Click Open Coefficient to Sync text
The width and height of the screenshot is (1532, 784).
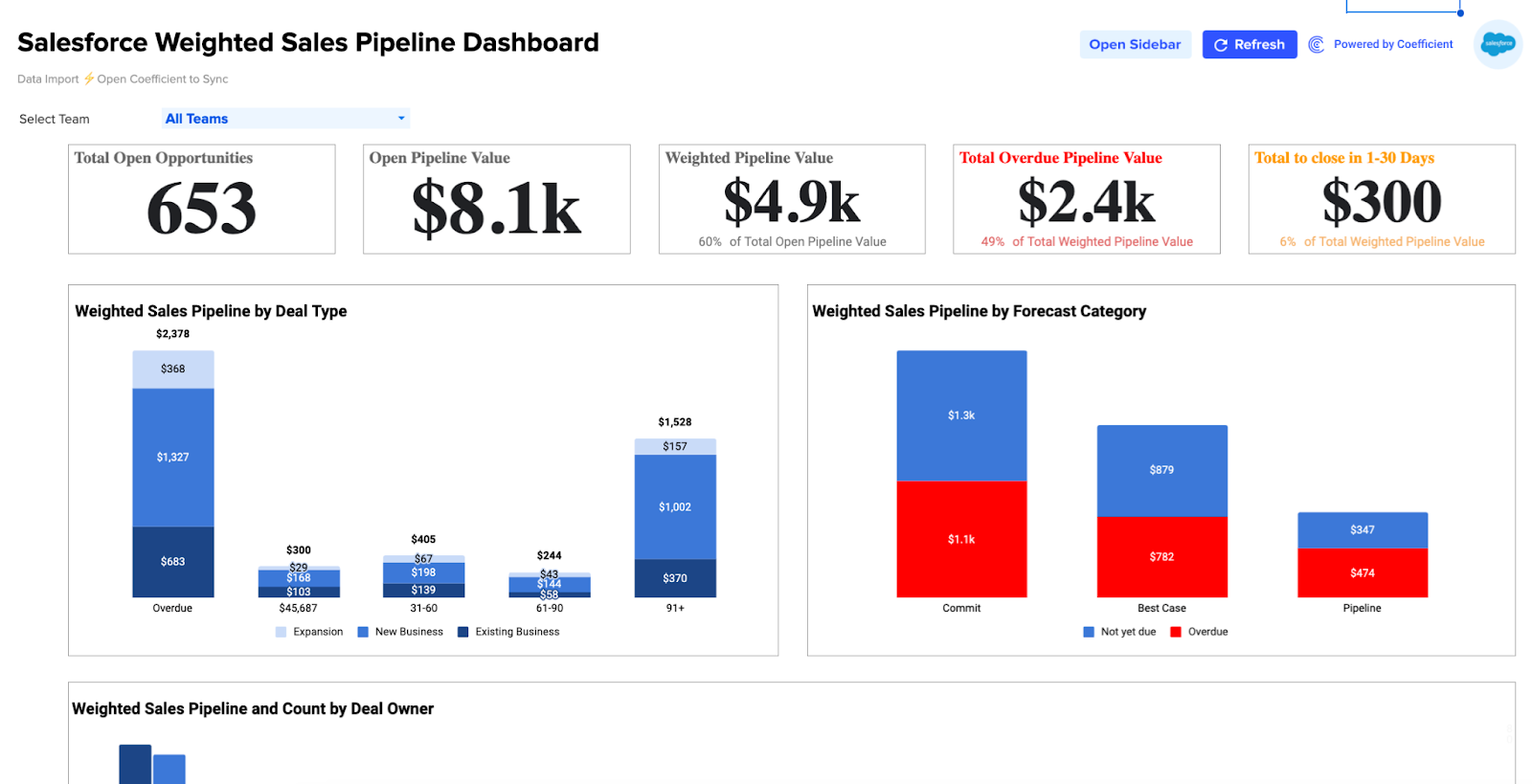click(x=163, y=78)
